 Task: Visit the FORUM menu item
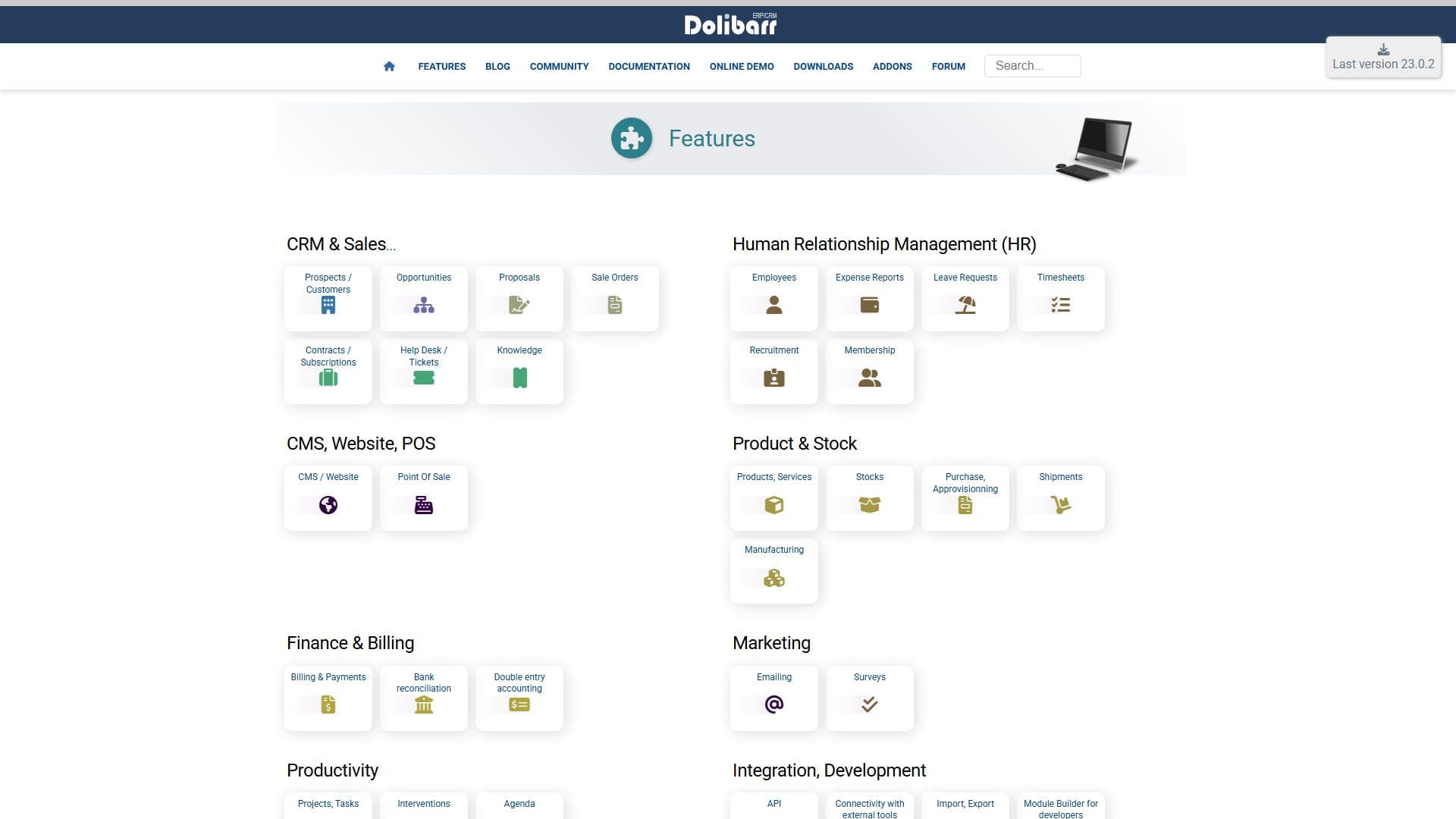tap(949, 67)
